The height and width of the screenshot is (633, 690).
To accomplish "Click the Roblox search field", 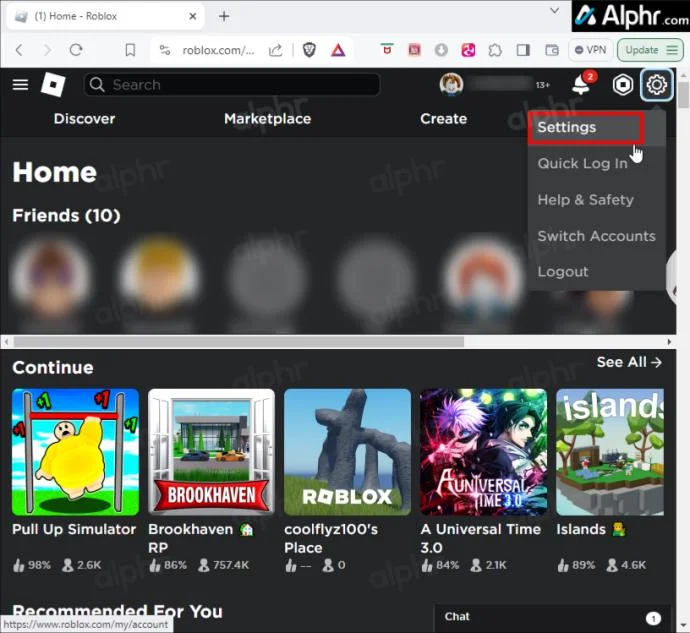I will 232,84.
